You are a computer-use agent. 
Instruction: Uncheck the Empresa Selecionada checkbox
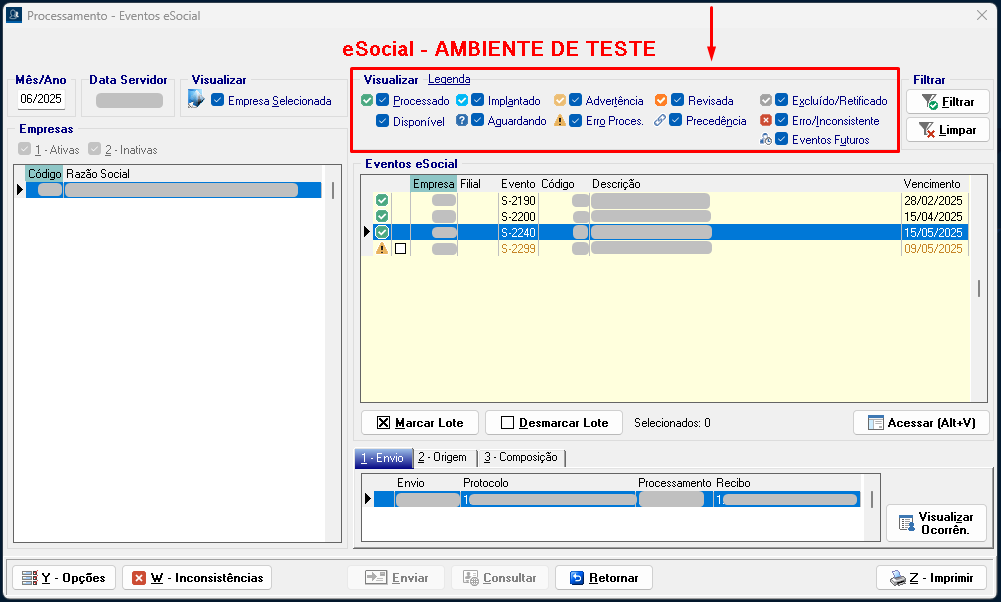click(x=218, y=100)
